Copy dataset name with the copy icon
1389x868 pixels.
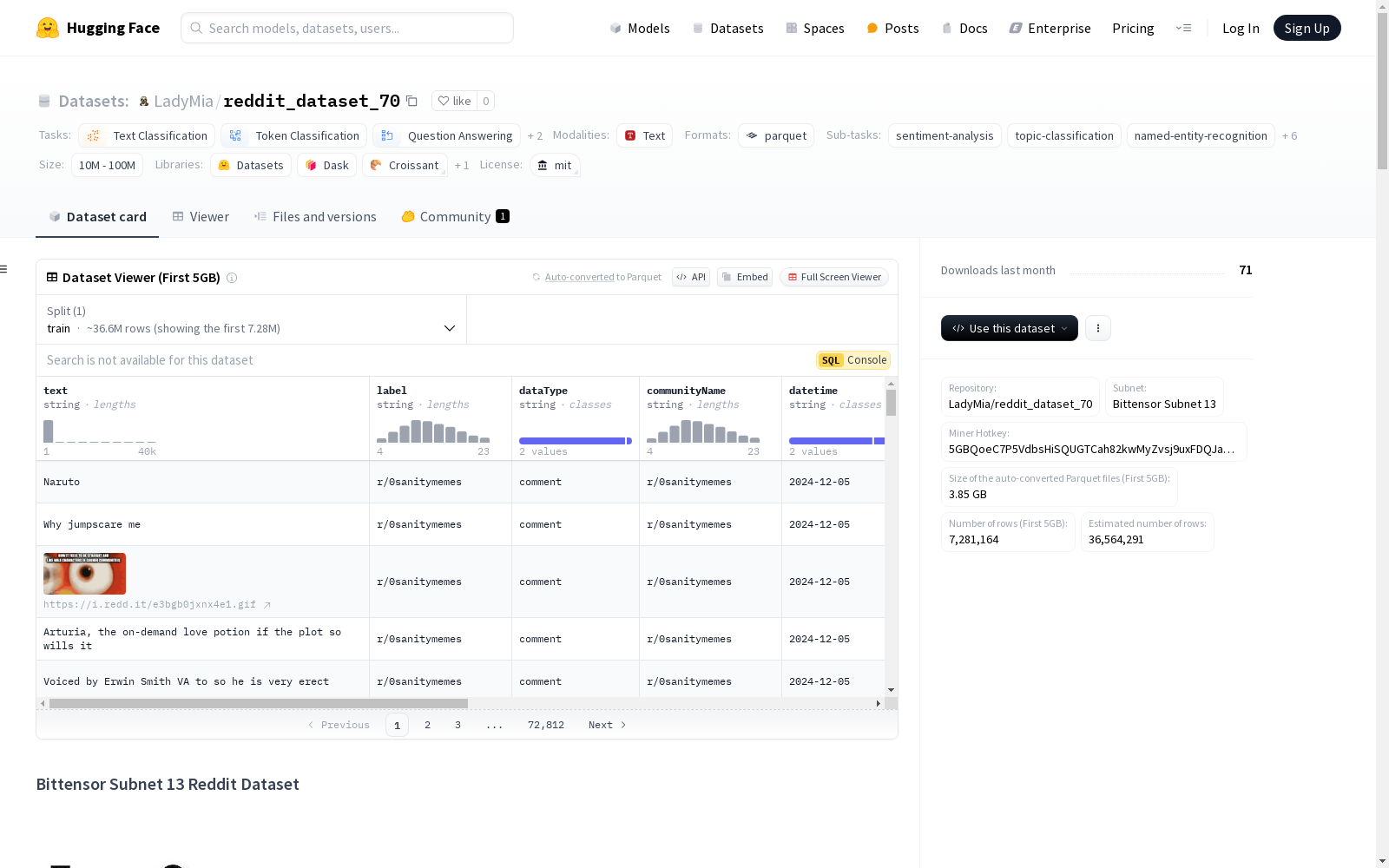[x=412, y=101]
